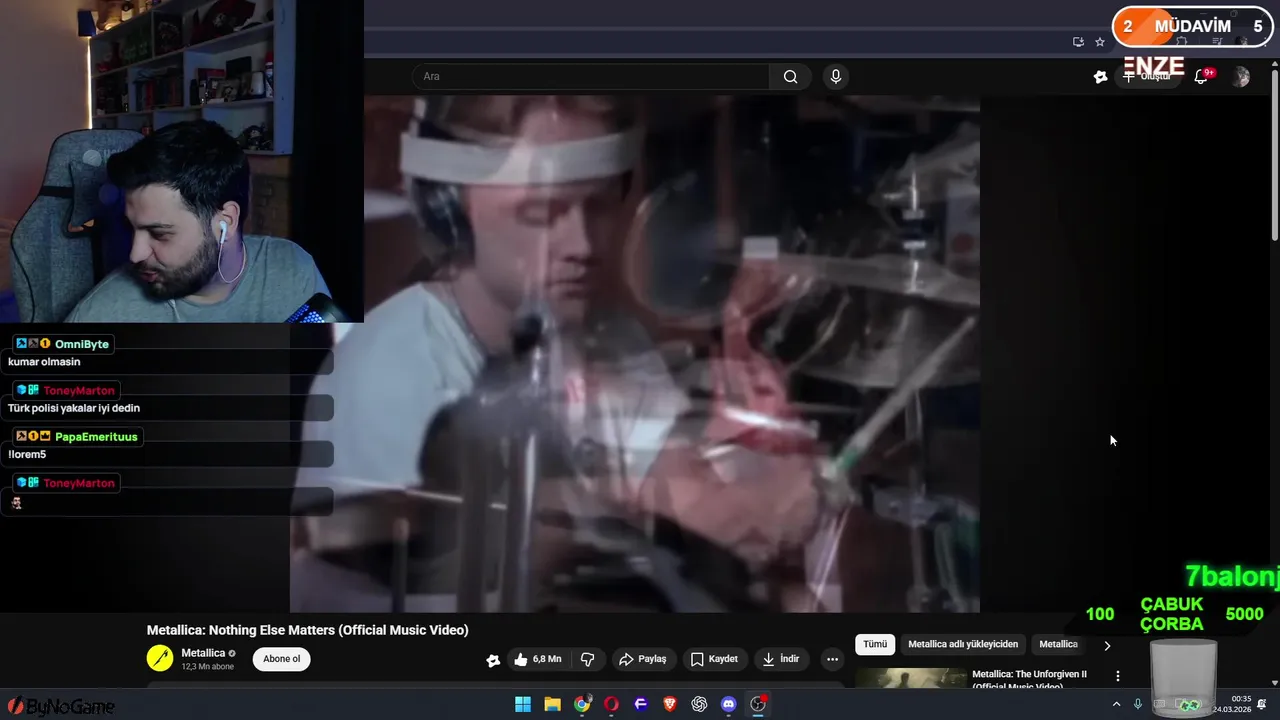The height and width of the screenshot is (720, 1280).
Task: Click the Oluştur create button
Action: 1147,77
